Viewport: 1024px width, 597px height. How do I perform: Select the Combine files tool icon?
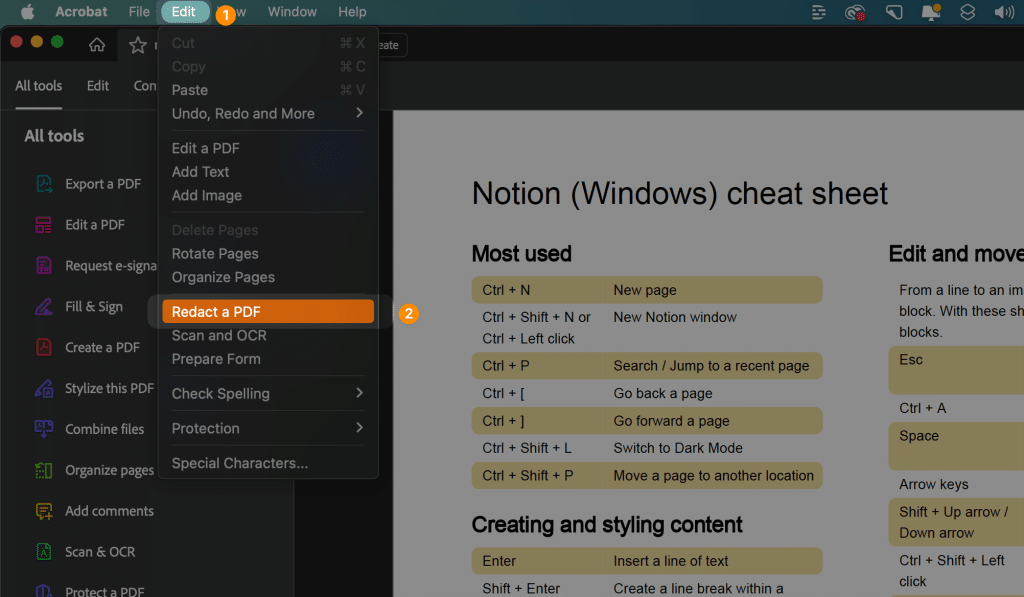[44, 429]
